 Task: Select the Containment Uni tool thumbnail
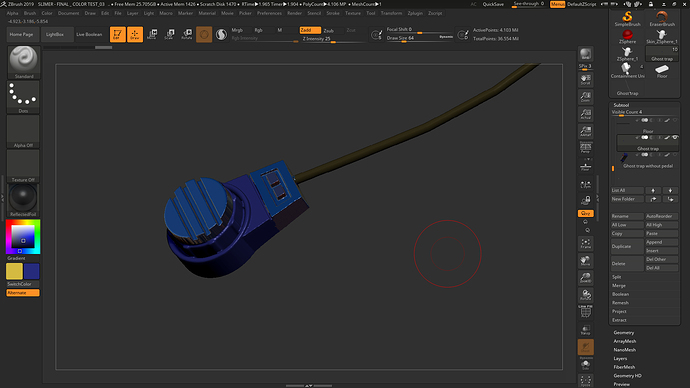point(627,70)
